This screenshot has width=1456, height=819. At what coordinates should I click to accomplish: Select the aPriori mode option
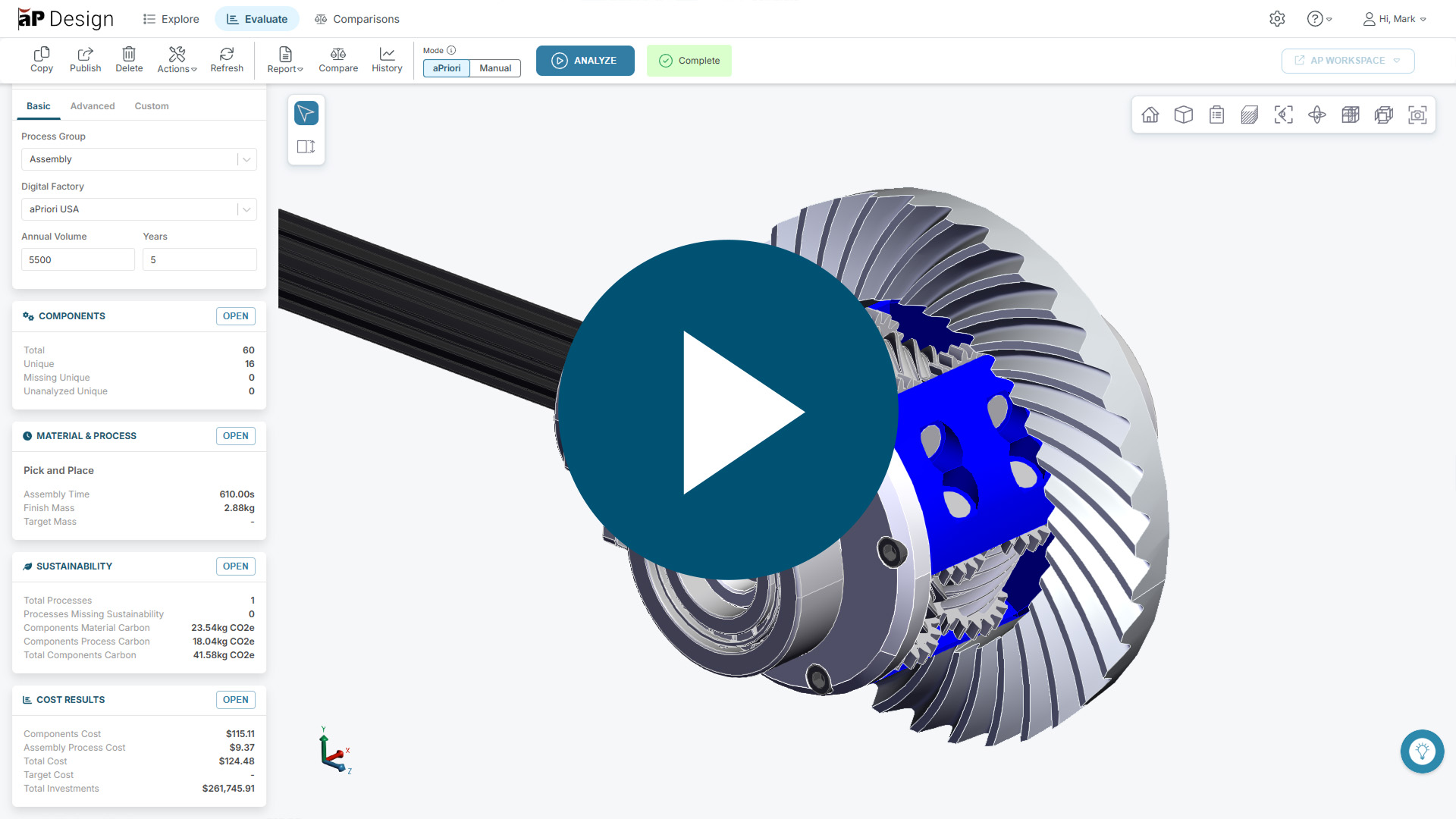click(447, 68)
